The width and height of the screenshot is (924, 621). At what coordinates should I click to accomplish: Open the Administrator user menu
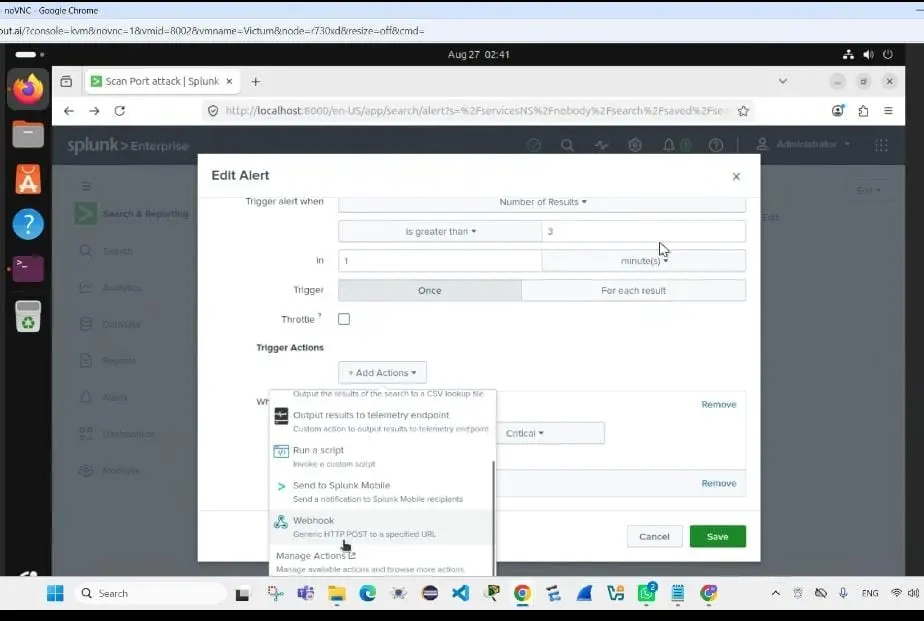coord(804,144)
